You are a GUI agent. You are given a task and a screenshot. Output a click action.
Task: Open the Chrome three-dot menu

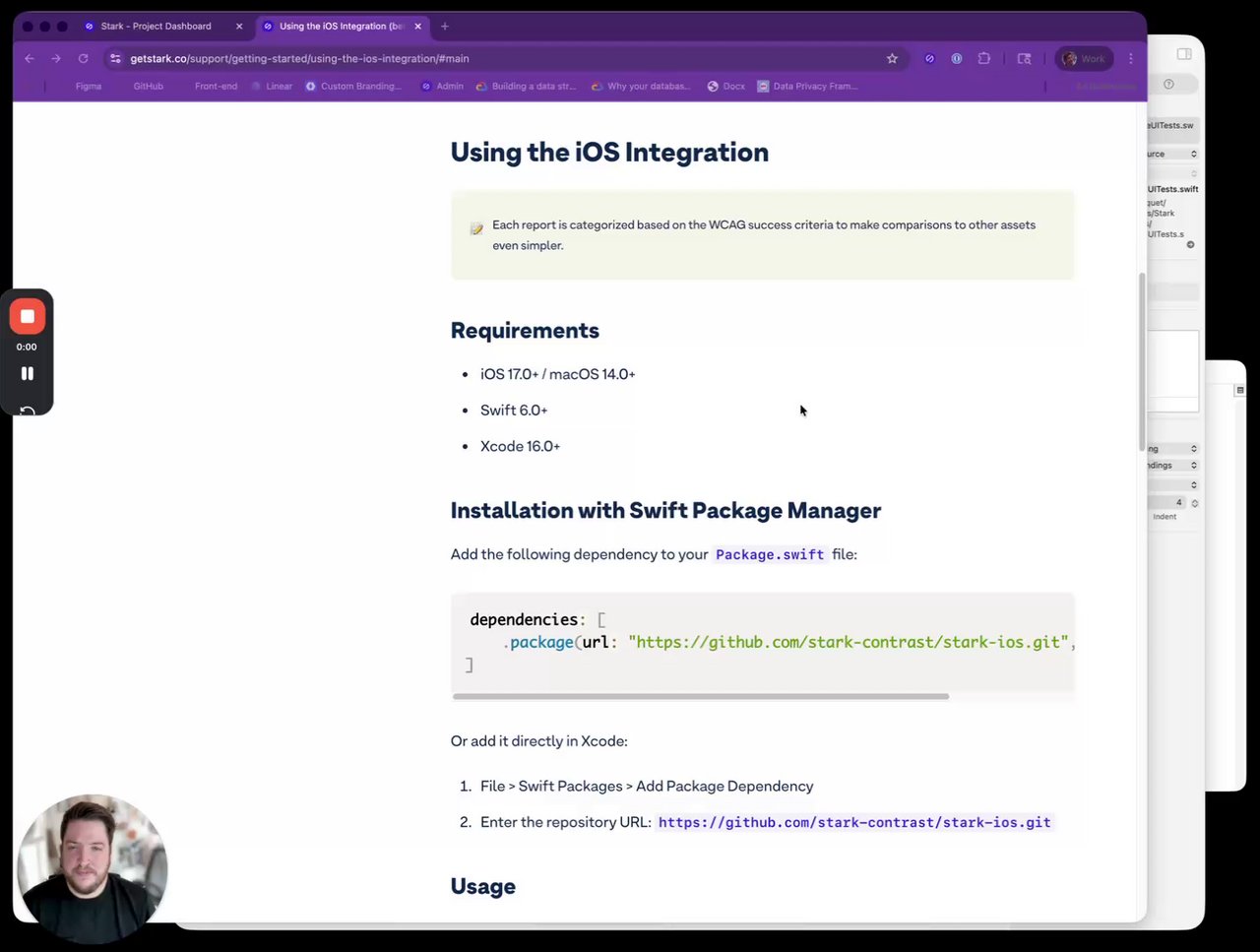tap(1131, 59)
